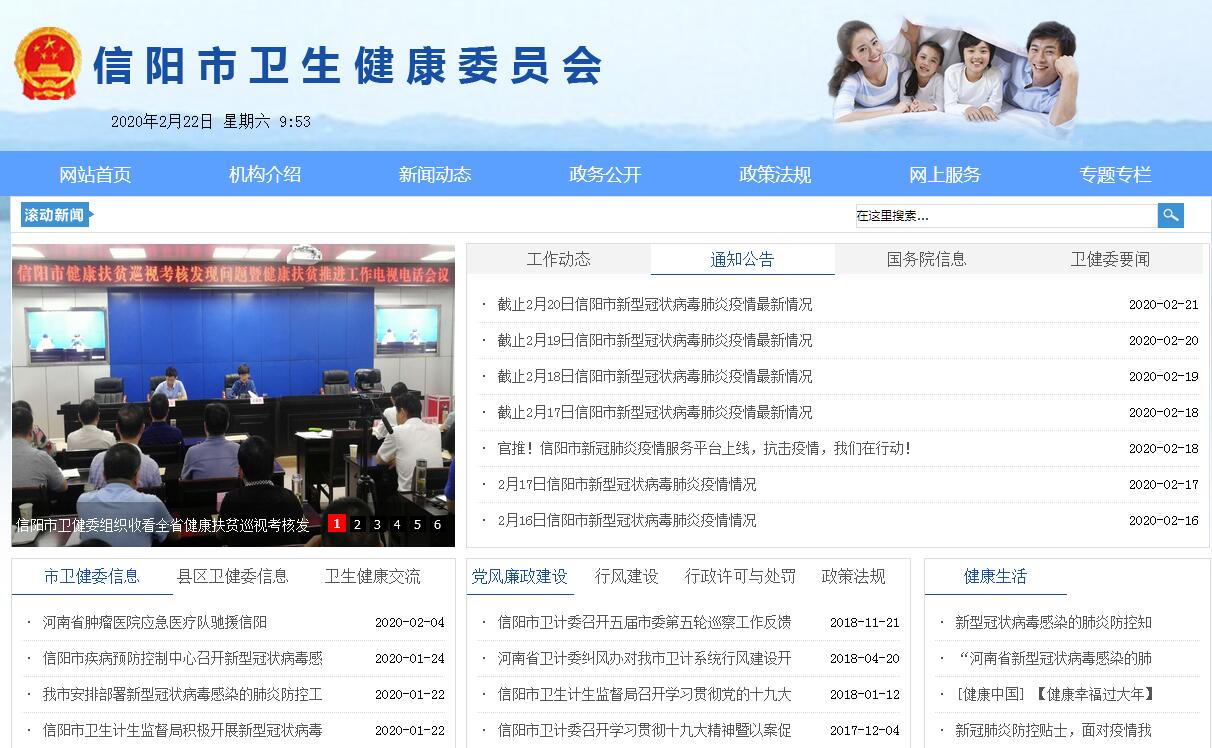Switch to the 县区卫健委信息 tab
This screenshot has width=1212, height=748.
click(x=232, y=577)
